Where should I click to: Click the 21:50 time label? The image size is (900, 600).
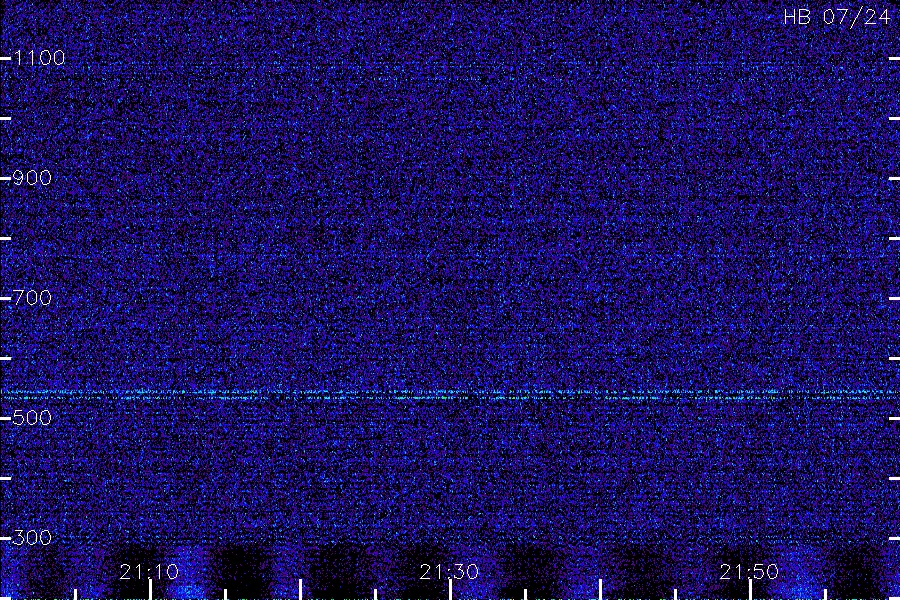coord(749,572)
